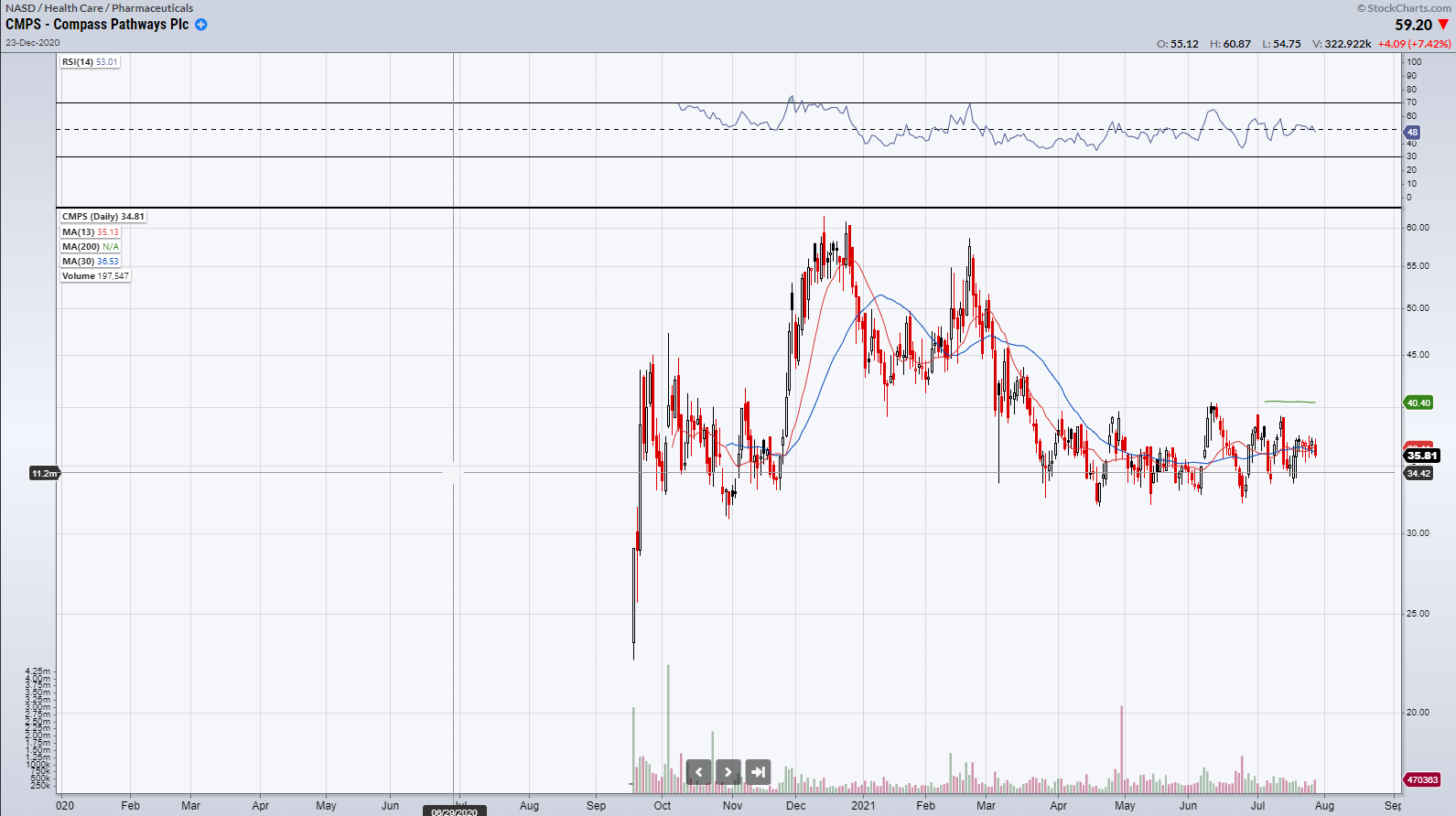Click the black 35.81 last price tag
1456x816 pixels.
[1421, 456]
